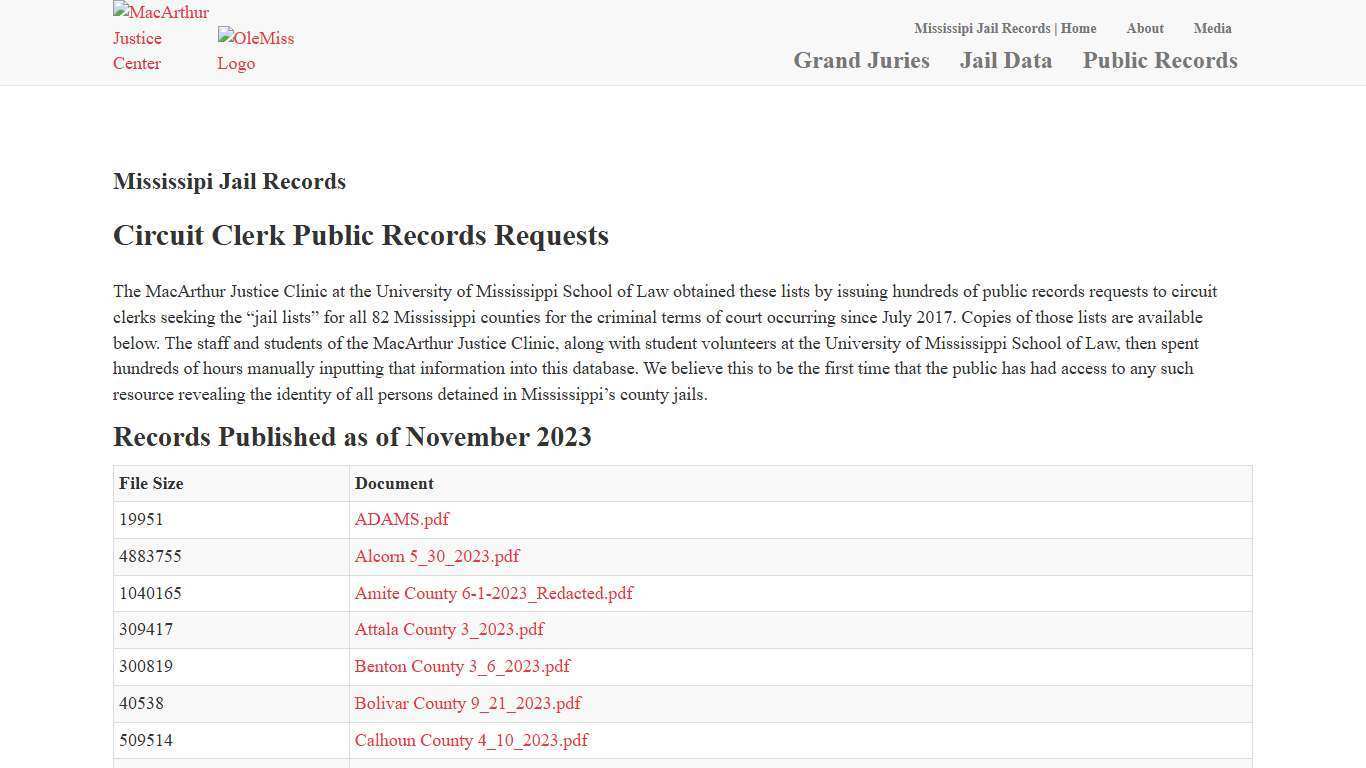Navigate to Jail Data section
This screenshot has width=1366, height=768.
1006,60
